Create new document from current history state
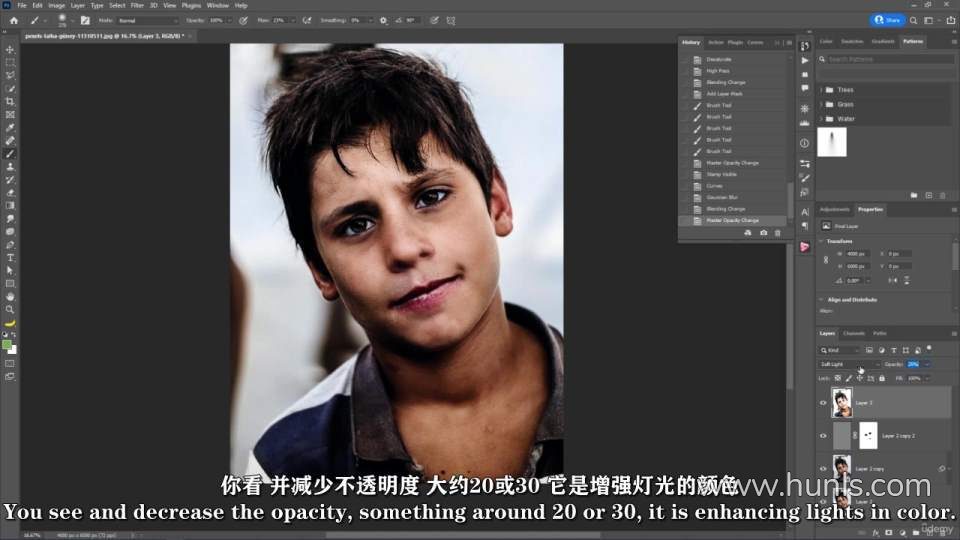This screenshot has height=540, width=960. (748, 233)
